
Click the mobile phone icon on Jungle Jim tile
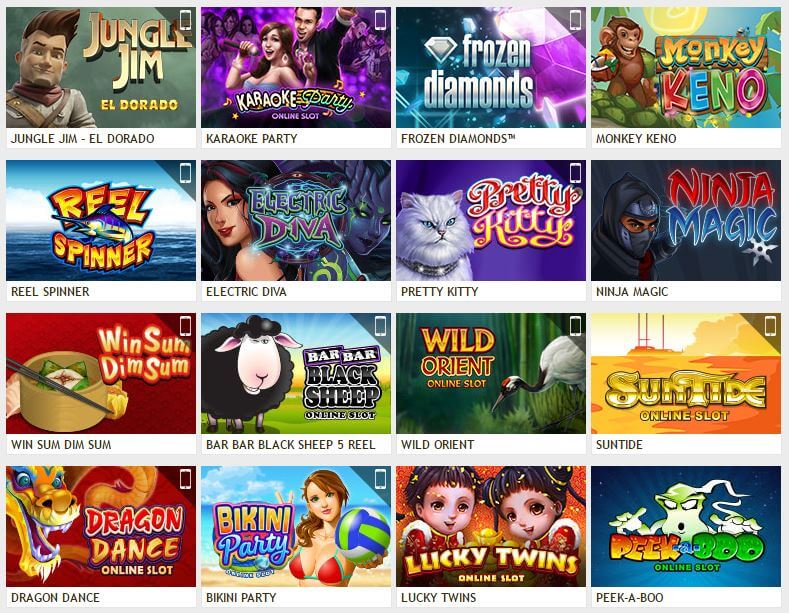coord(185,20)
